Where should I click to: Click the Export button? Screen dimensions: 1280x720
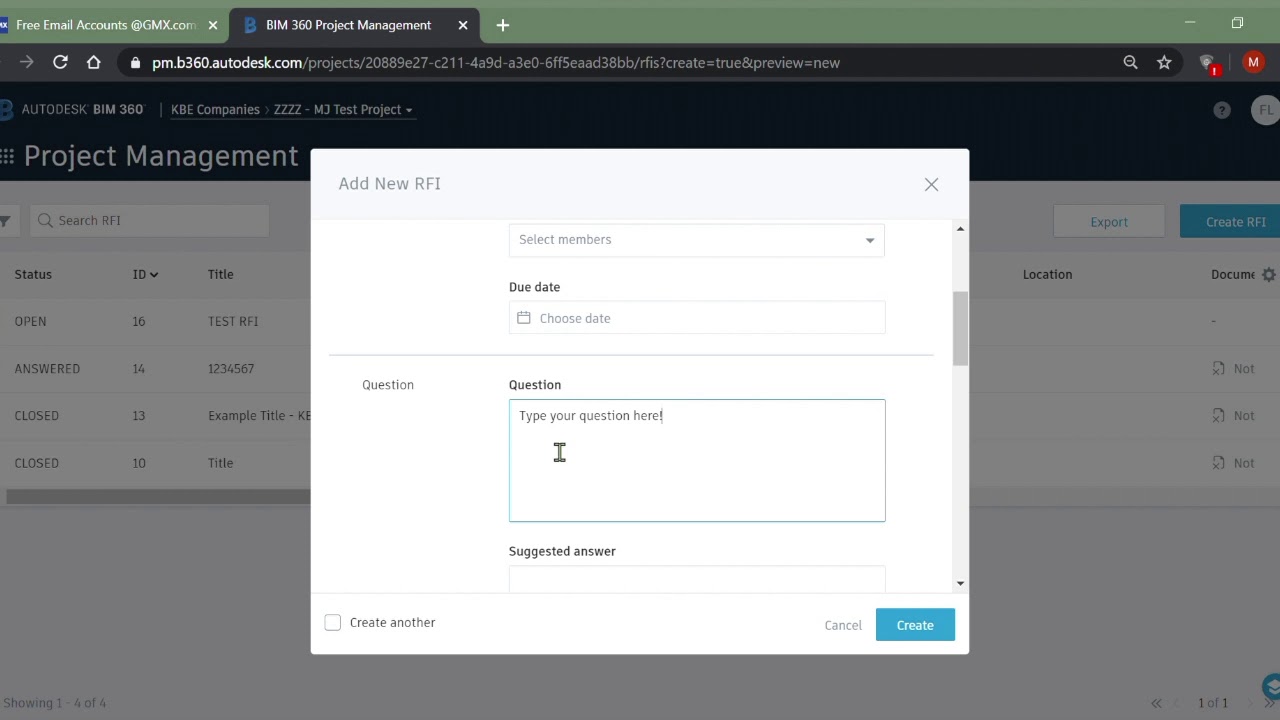1109,222
